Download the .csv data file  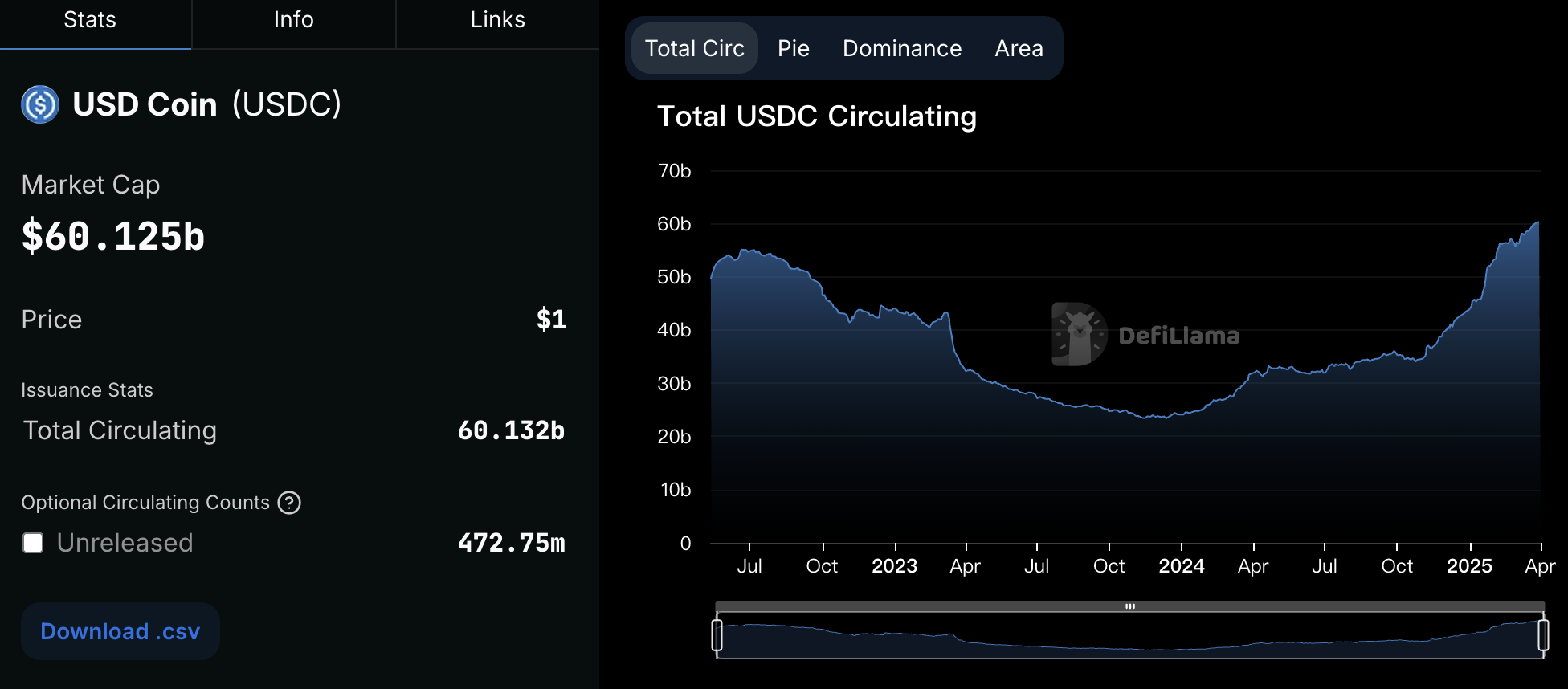click(120, 632)
